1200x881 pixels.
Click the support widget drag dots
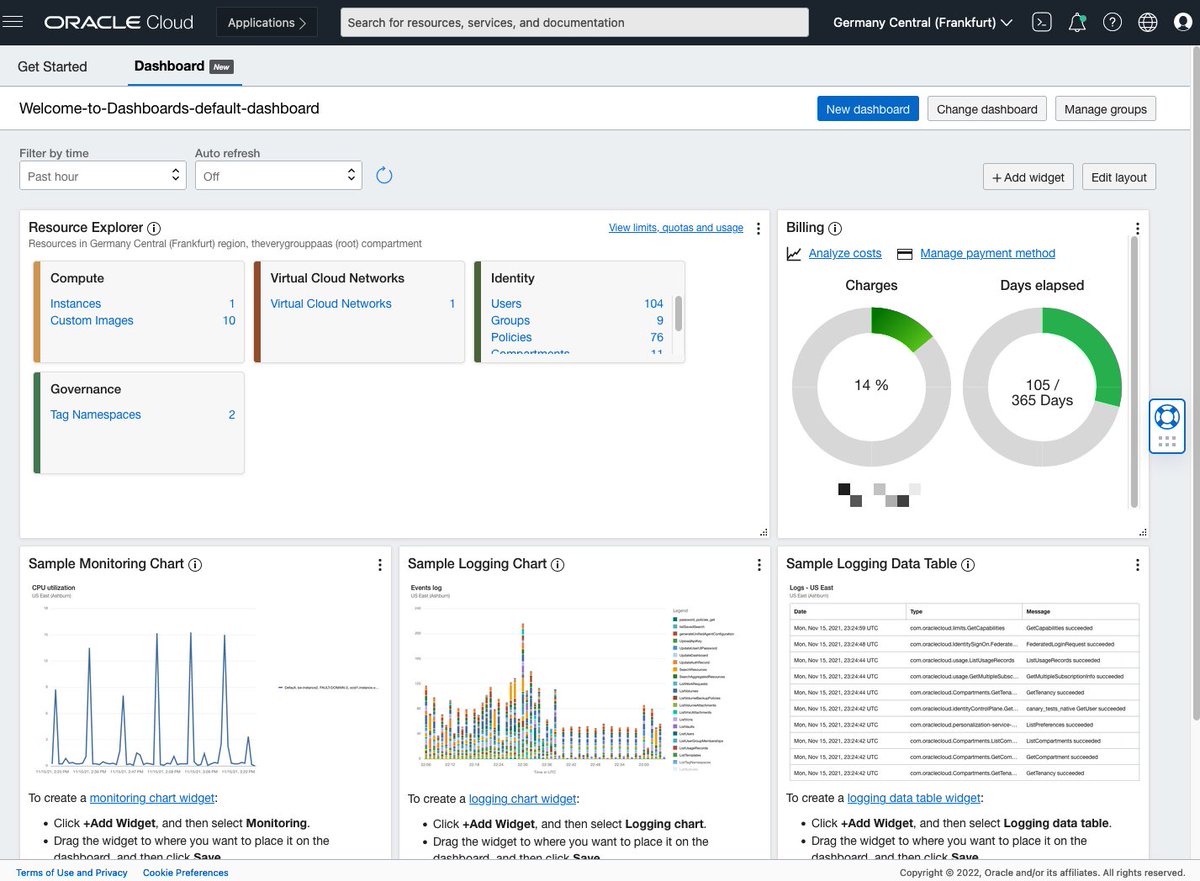[x=1167, y=441]
